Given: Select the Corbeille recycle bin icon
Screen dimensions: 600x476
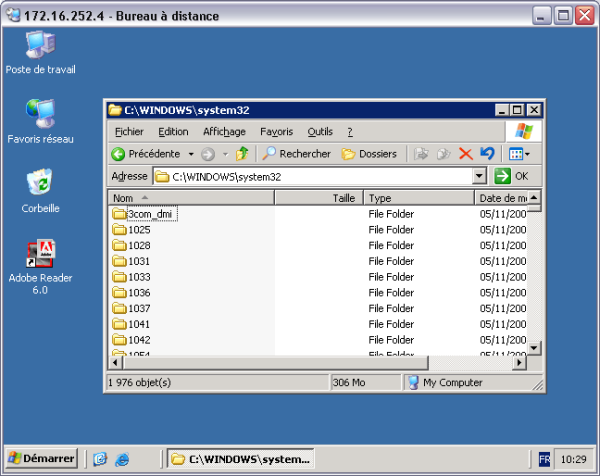Looking at the screenshot, I should (x=40, y=183).
